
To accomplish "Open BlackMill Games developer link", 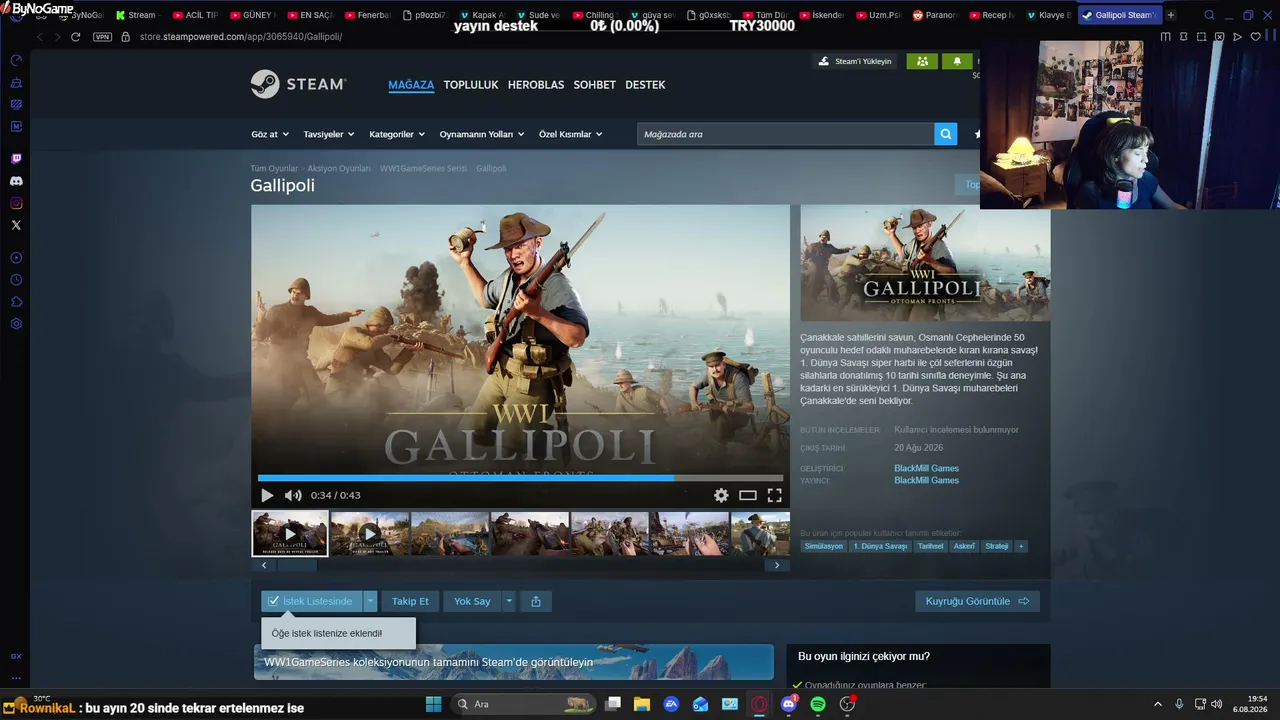I will point(926,468).
